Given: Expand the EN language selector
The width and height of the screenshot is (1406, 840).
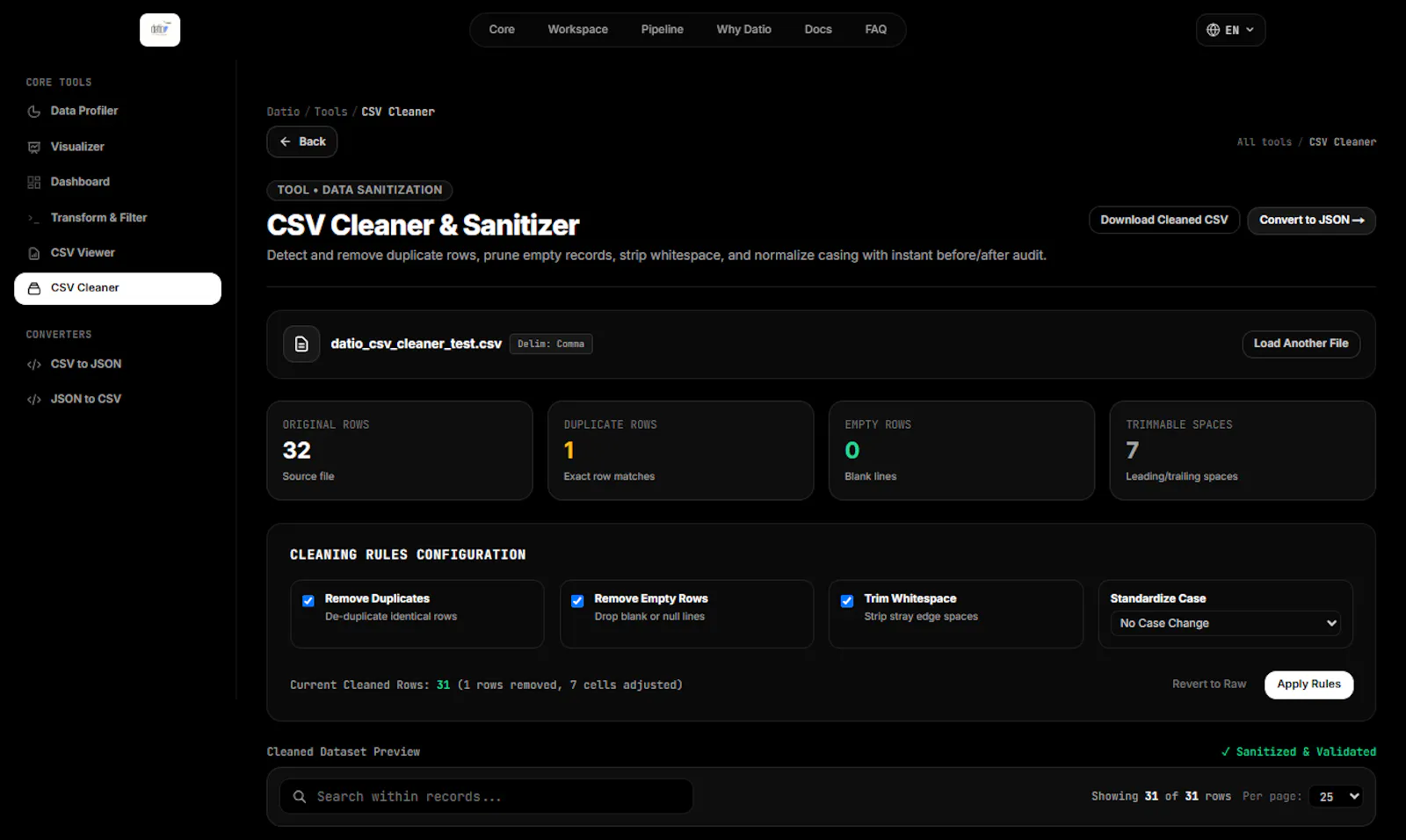Looking at the screenshot, I should coord(1230,30).
